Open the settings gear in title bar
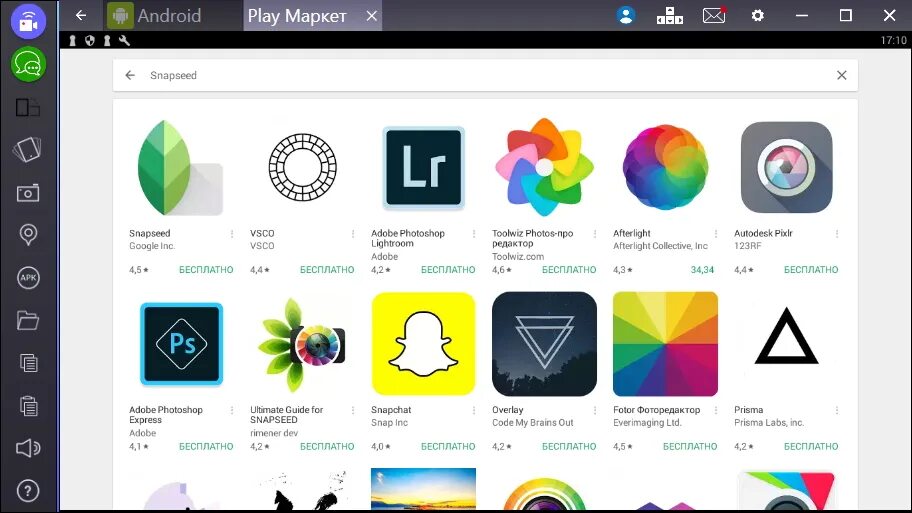Screen dimensions: 912x513 (x=757, y=16)
